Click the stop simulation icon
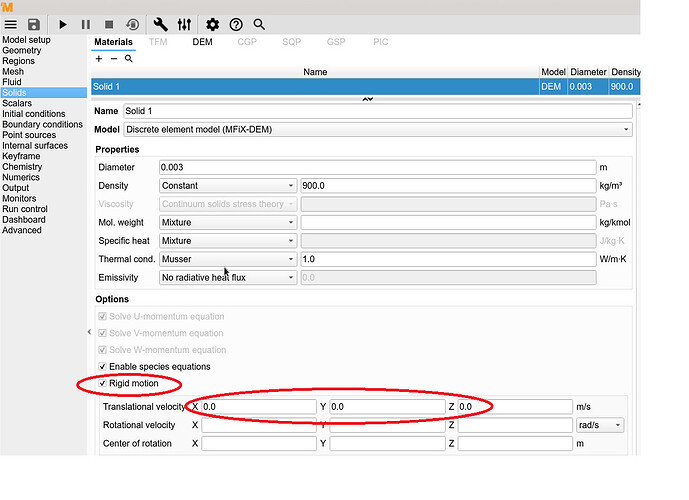The width and height of the screenshot is (689, 500). [109, 23]
